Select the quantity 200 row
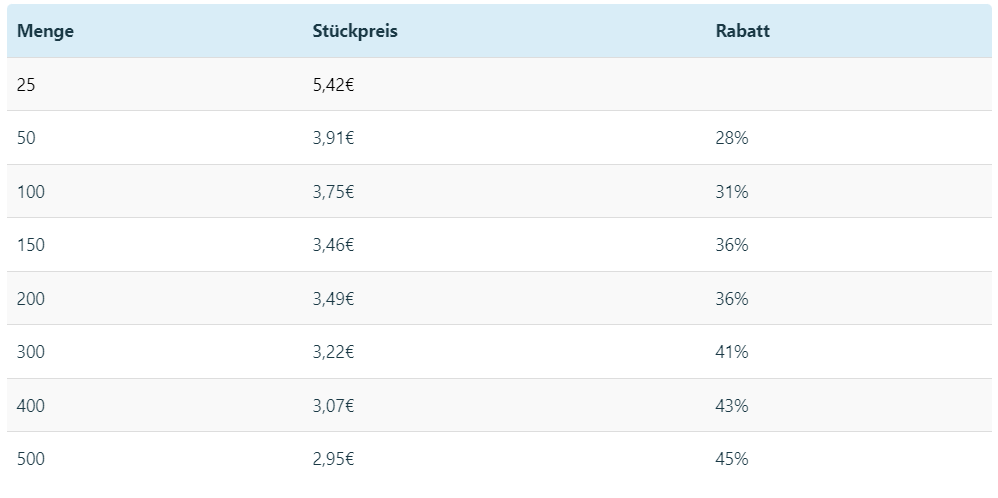Screen dimensions: 998x498 [x=499, y=298]
